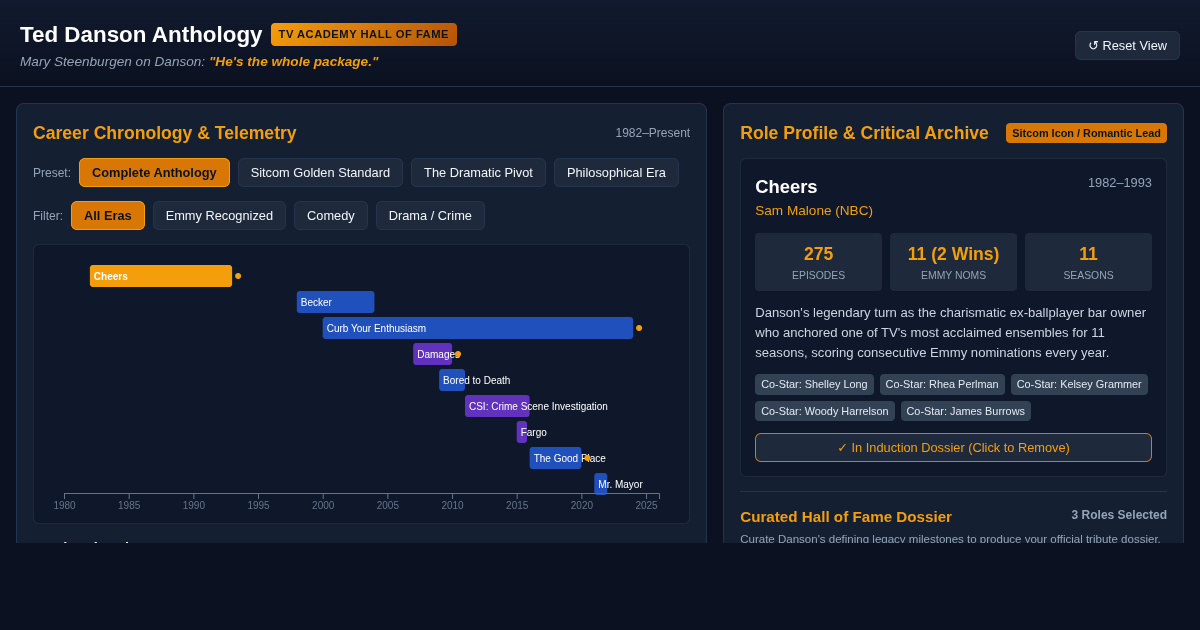Image resolution: width=1200 pixels, height=630 pixels.
Task: Click the Sitcom Icon / Romantic Lead badge
Action: point(1086,133)
